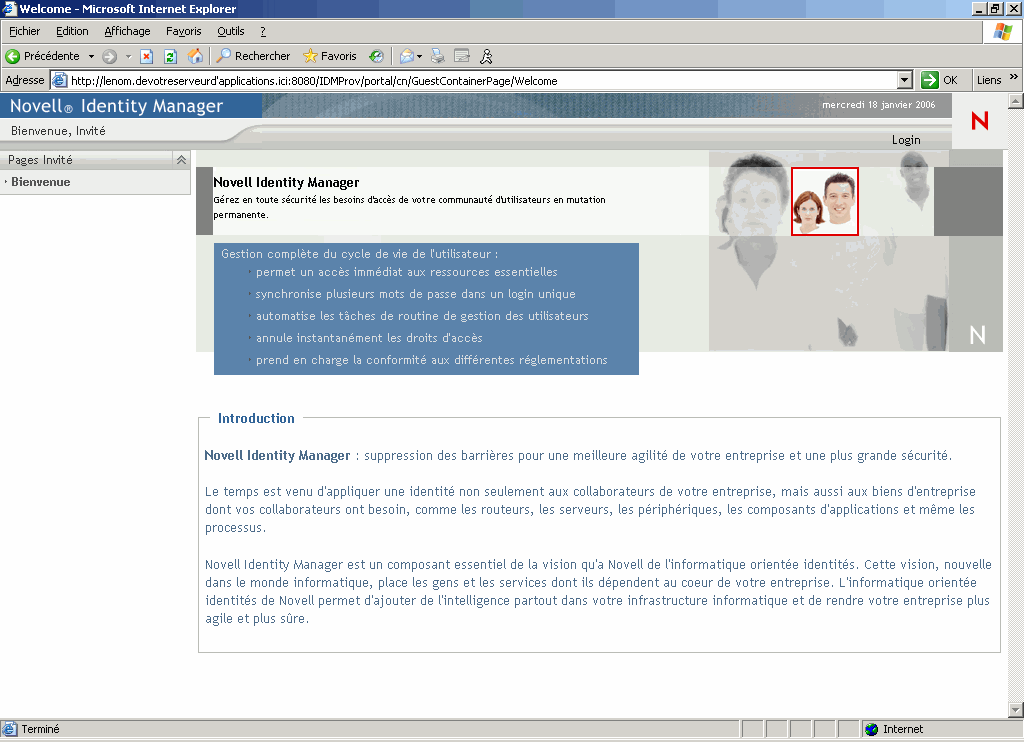Image resolution: width=1024 pixels, height=742 pixels.
Task: Click the white N logo on banner
Action: coord(977,335)
